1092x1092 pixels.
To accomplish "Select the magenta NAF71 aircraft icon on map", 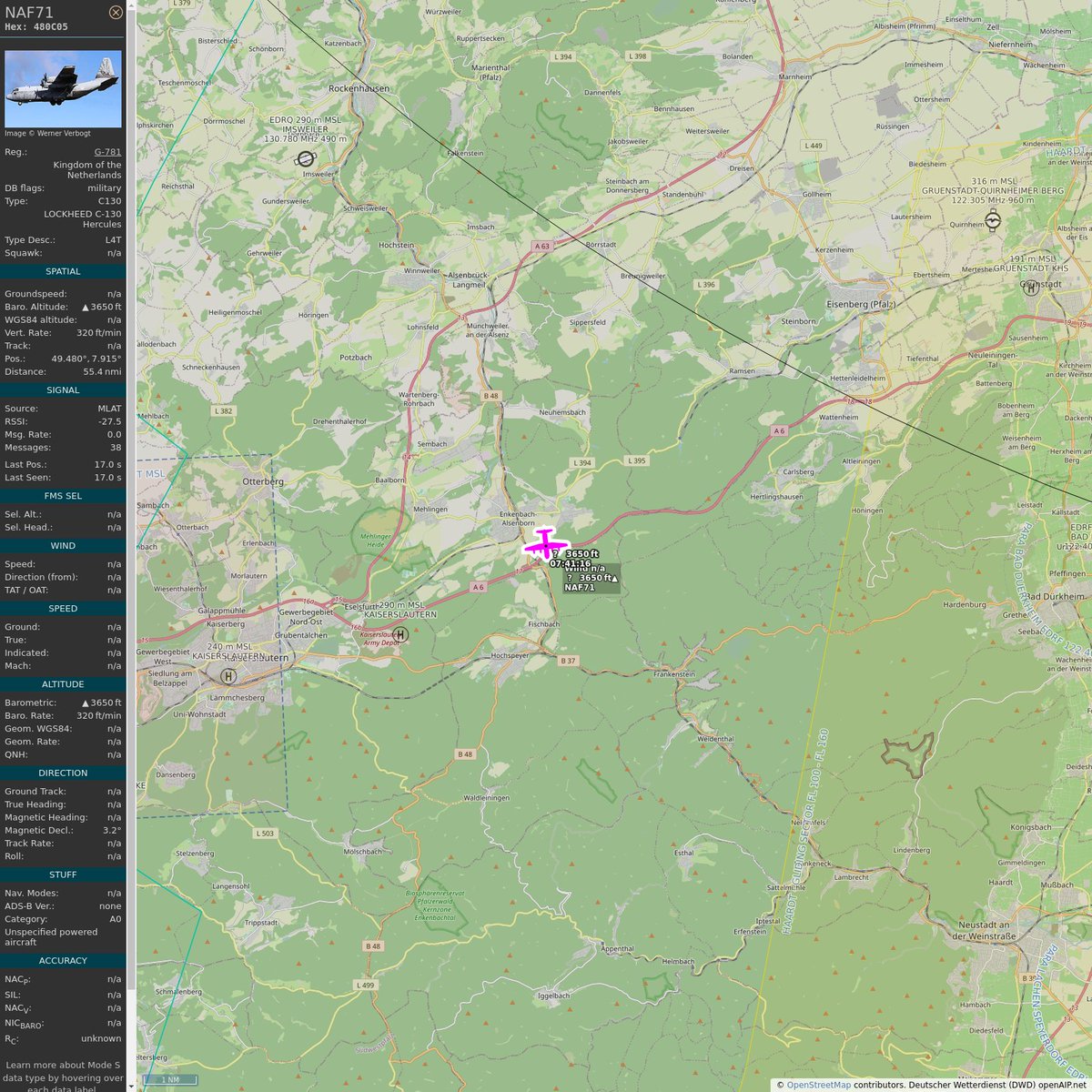I will pyautogui.click(x=545, y=544).
